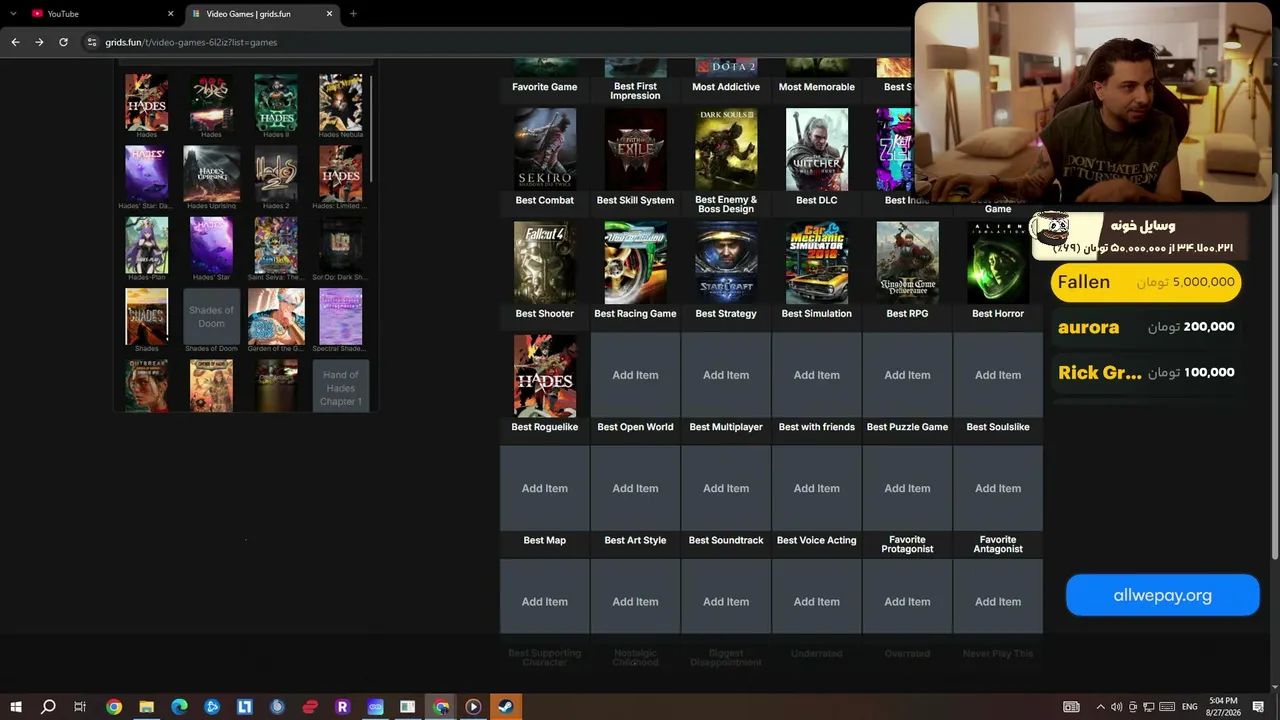Select the Shades of Doom search result

[211, 317]
